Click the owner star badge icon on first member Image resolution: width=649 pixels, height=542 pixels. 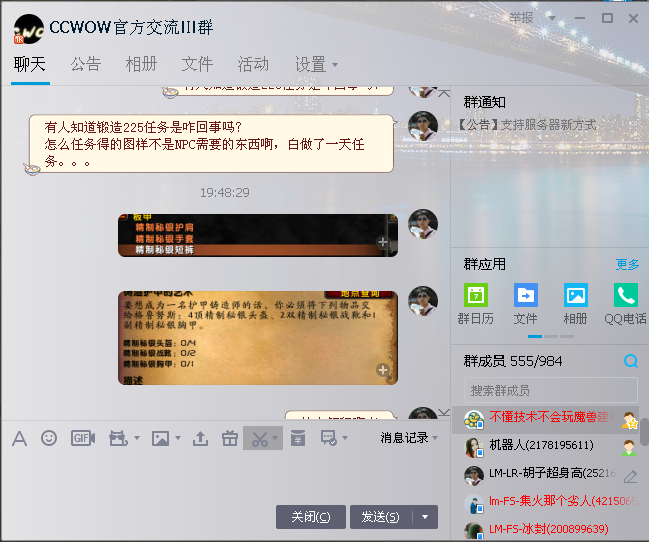coord(630,420)
